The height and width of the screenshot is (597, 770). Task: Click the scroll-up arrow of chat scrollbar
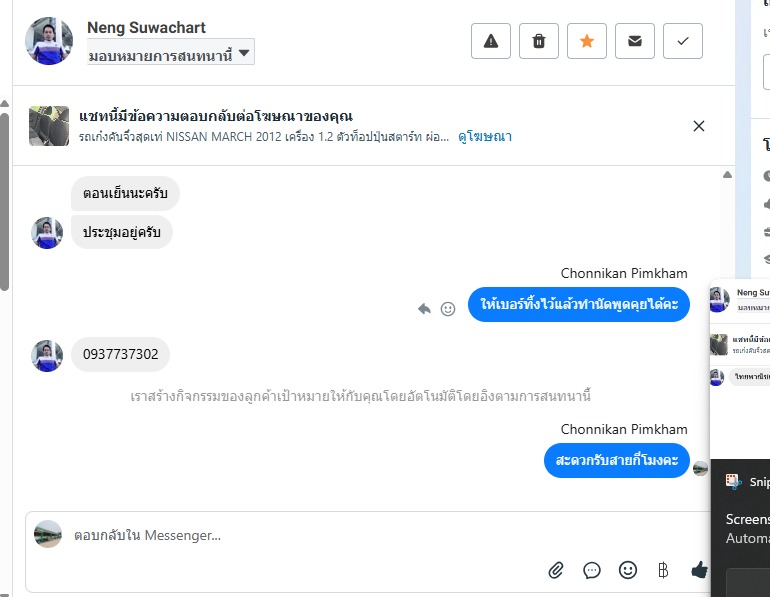(727, 175)
